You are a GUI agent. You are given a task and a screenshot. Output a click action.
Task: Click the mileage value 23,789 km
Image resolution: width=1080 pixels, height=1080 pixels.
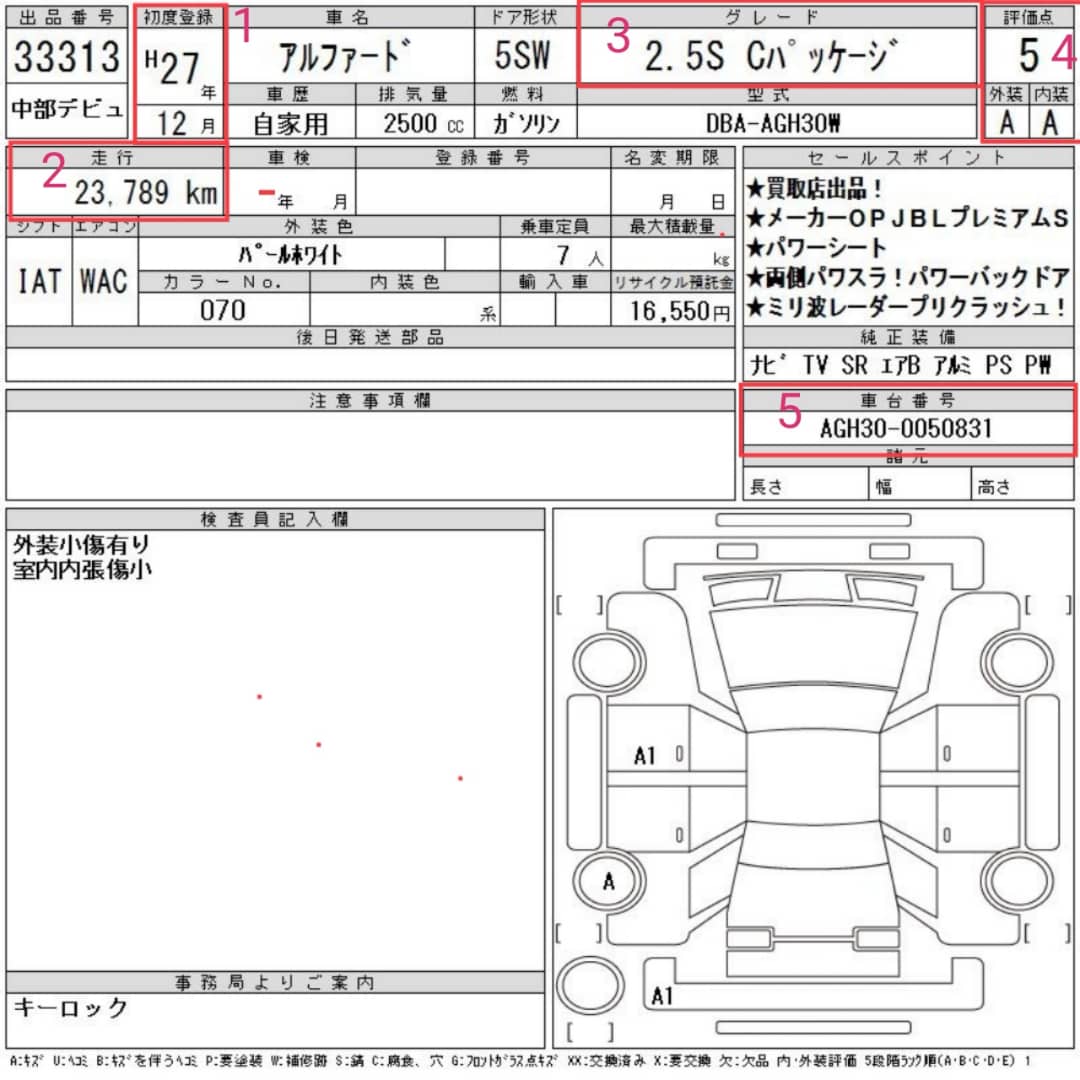tap(146, 194)
